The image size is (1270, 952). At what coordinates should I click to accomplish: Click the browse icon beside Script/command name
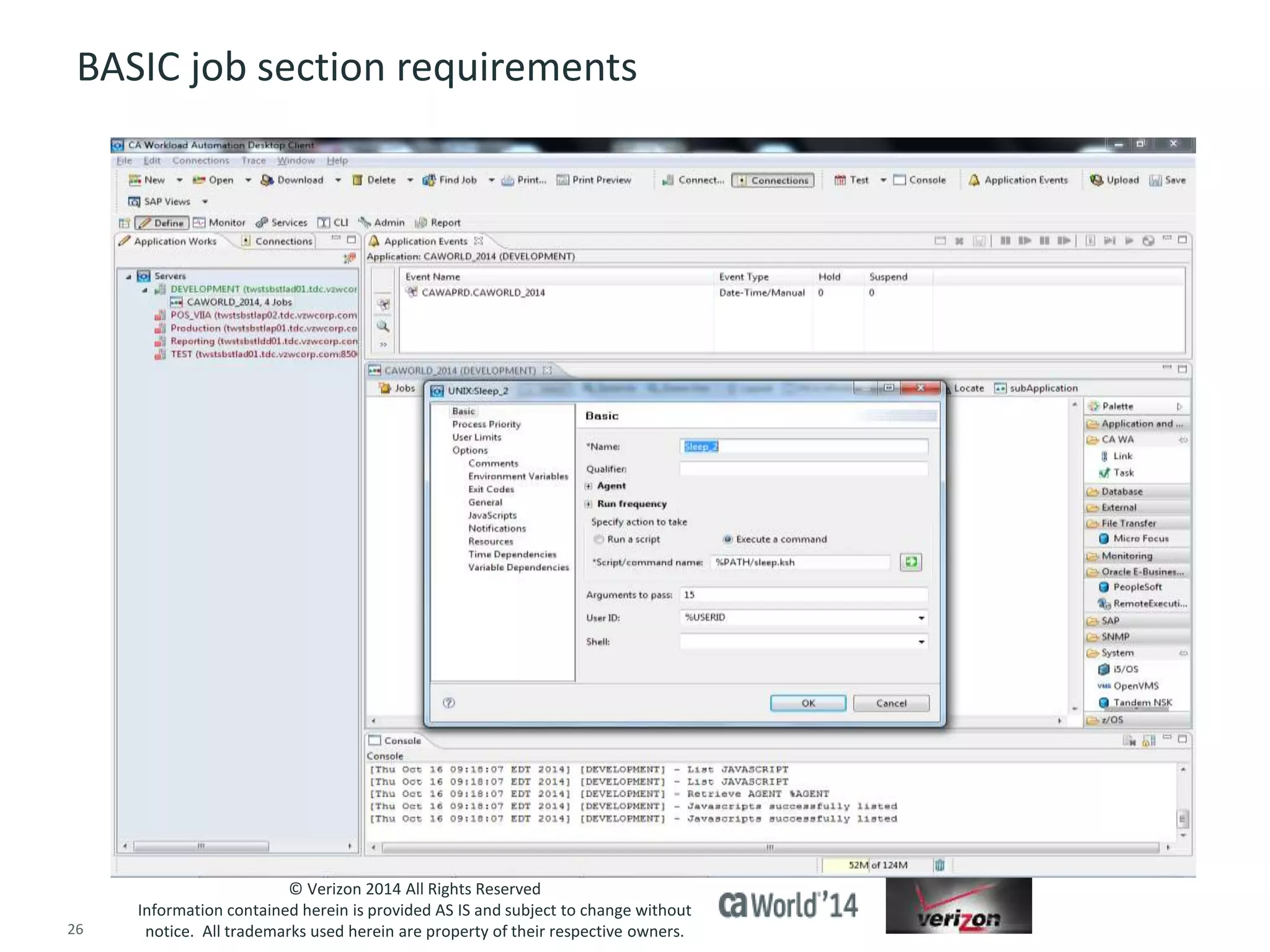coord(911,562)
